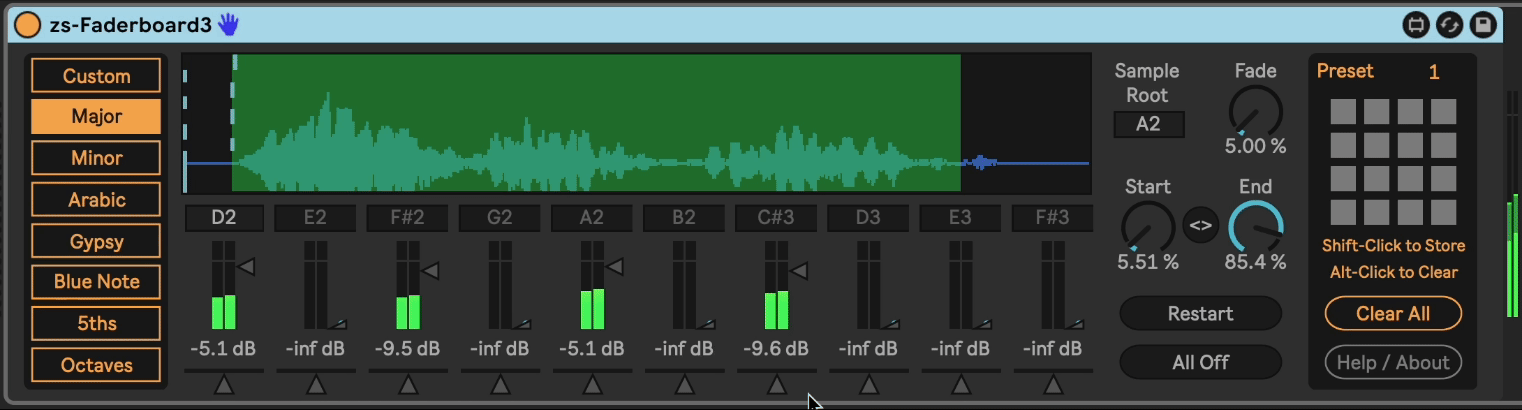Viewport: 1522px width, 410px height.
Task: Click the triangle button below D3 fader
Action: tap(868, 384)
